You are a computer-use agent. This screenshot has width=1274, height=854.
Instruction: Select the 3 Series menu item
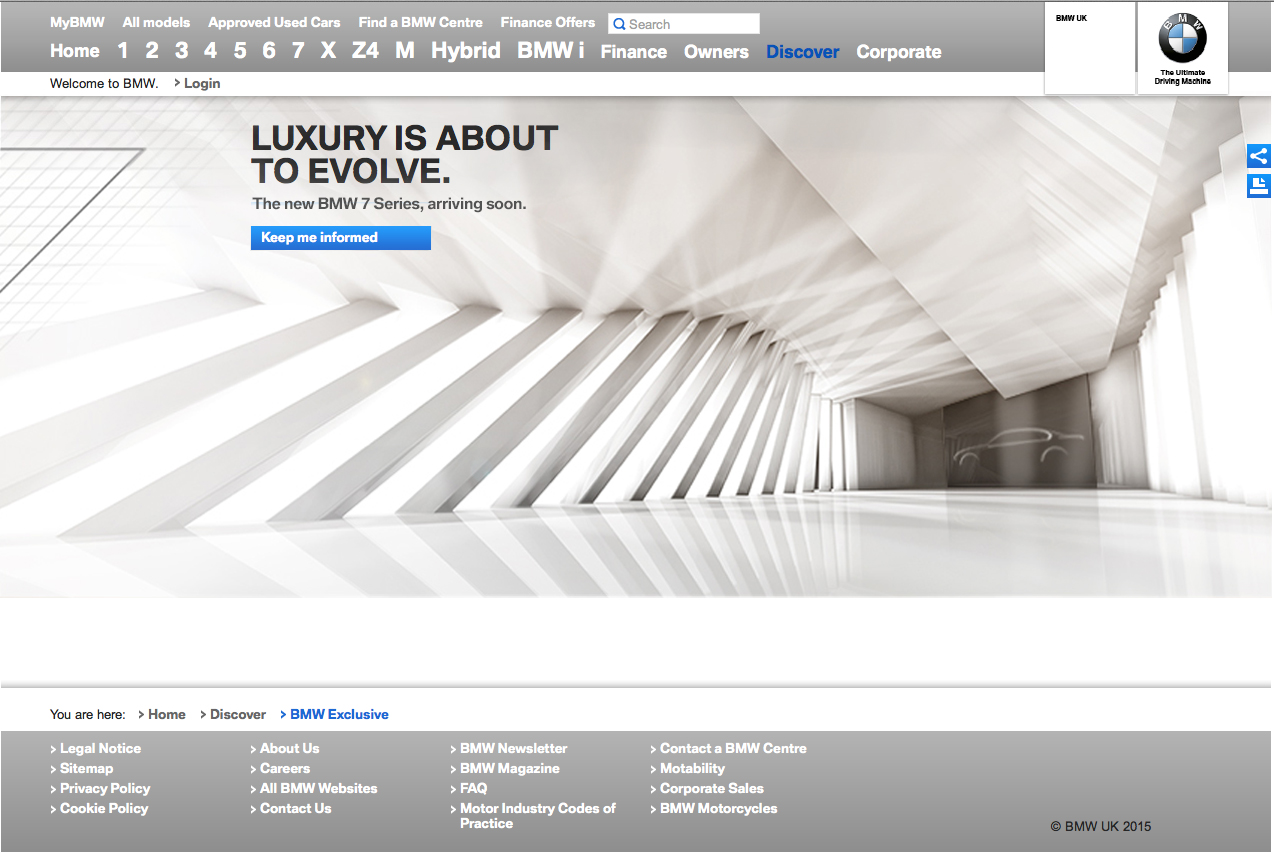[x=181, y=51]
